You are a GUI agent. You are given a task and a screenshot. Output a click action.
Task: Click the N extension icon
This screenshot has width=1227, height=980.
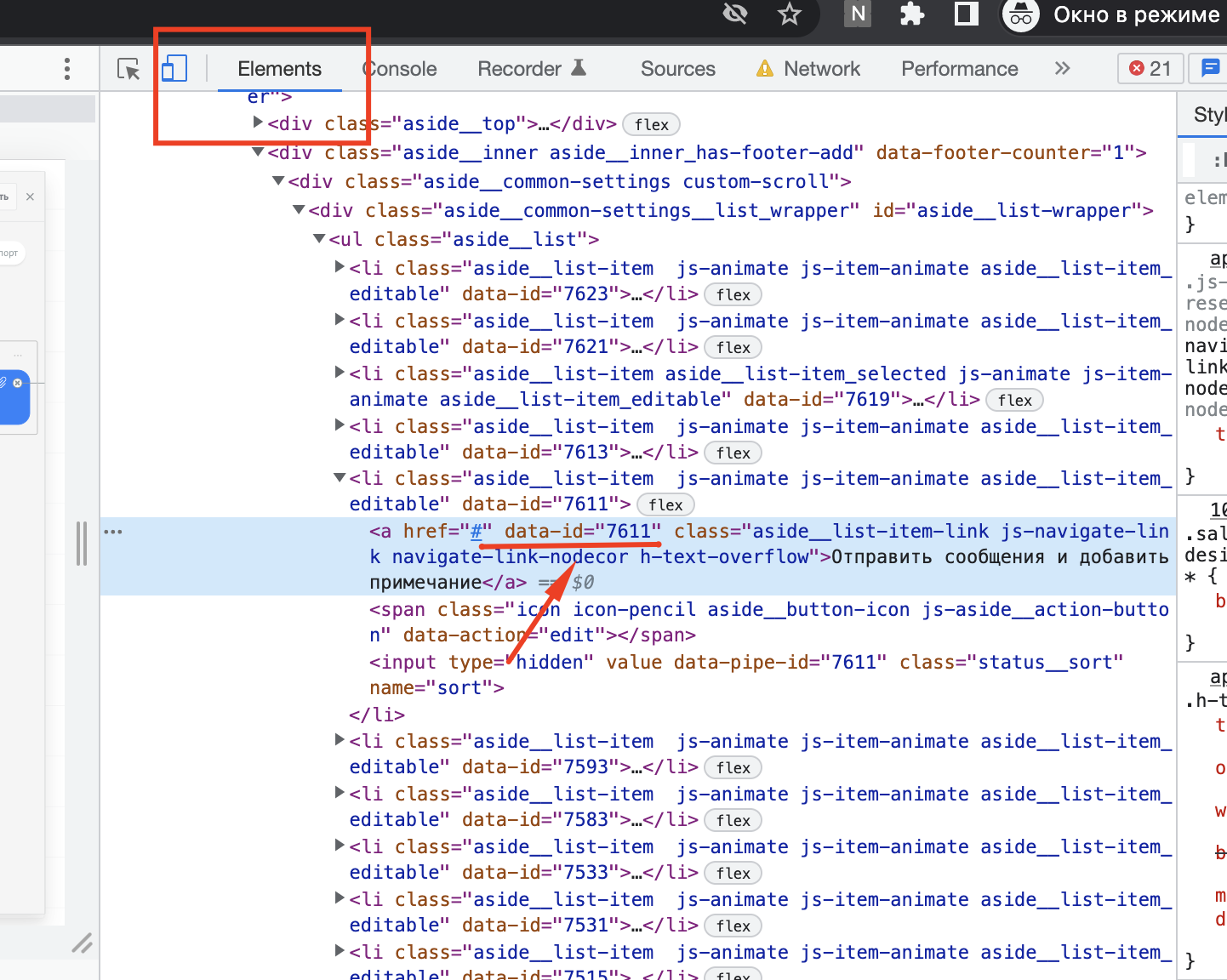pyautogui.click(x=858, y=14)
